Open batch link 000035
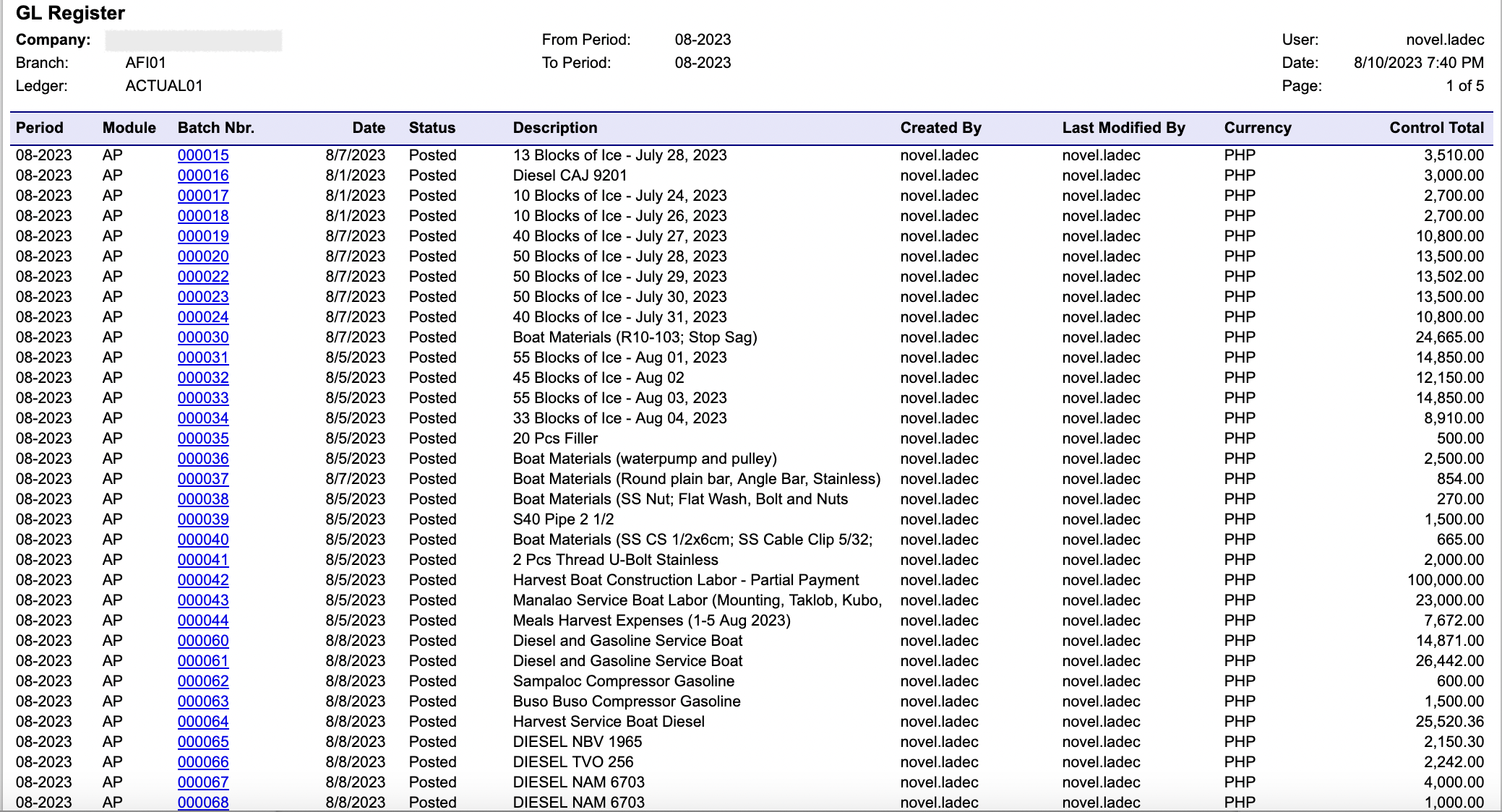This screenshot has height=812, width=1502. [x=203, y=439]
